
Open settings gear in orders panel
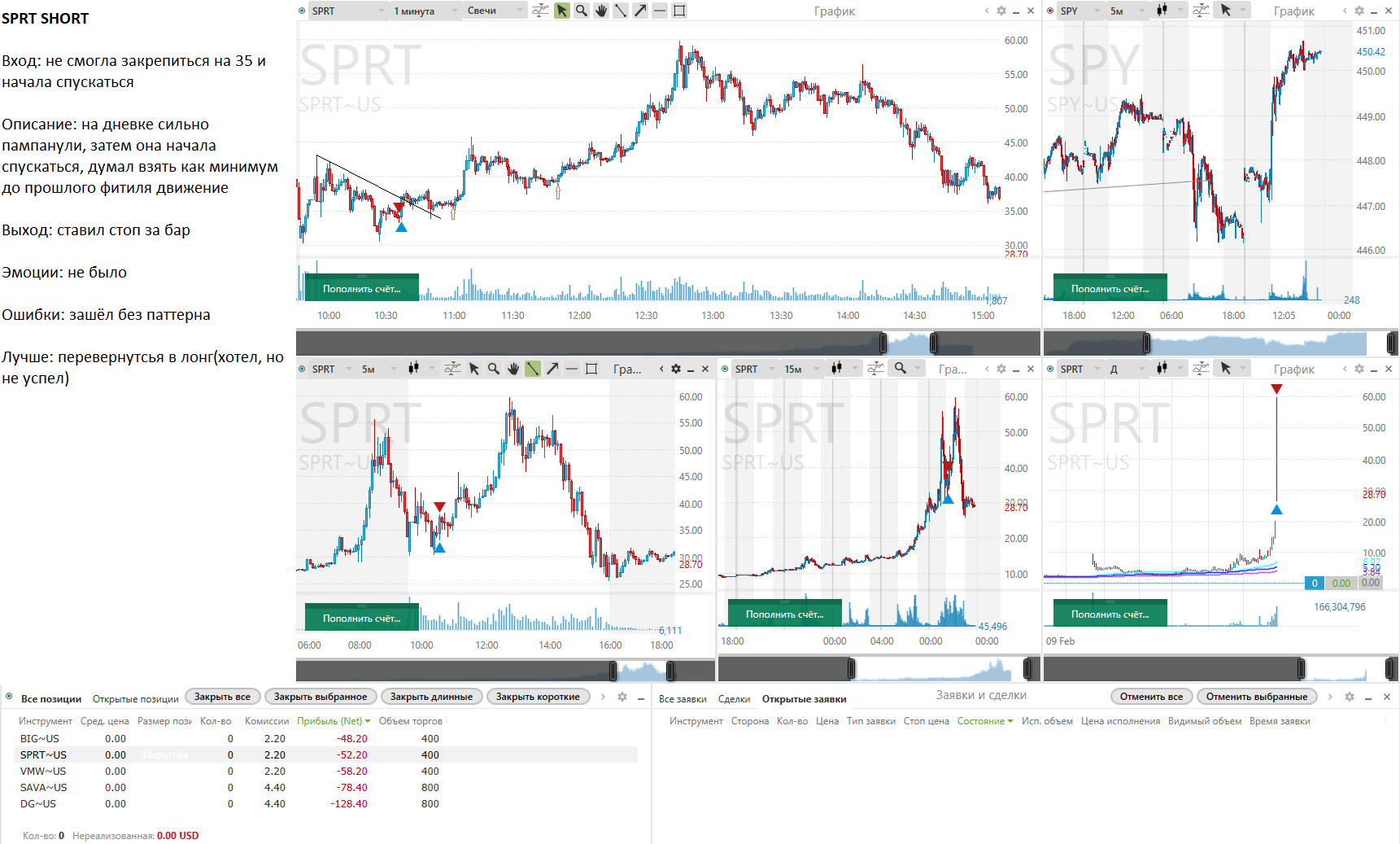pos(1350,697)
